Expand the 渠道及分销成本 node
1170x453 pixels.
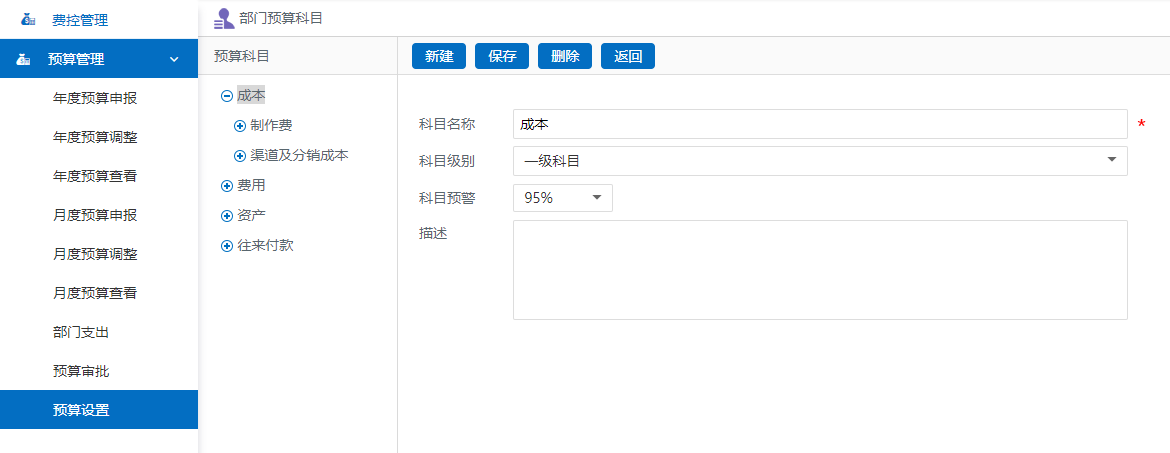click(x=239, y=156)
